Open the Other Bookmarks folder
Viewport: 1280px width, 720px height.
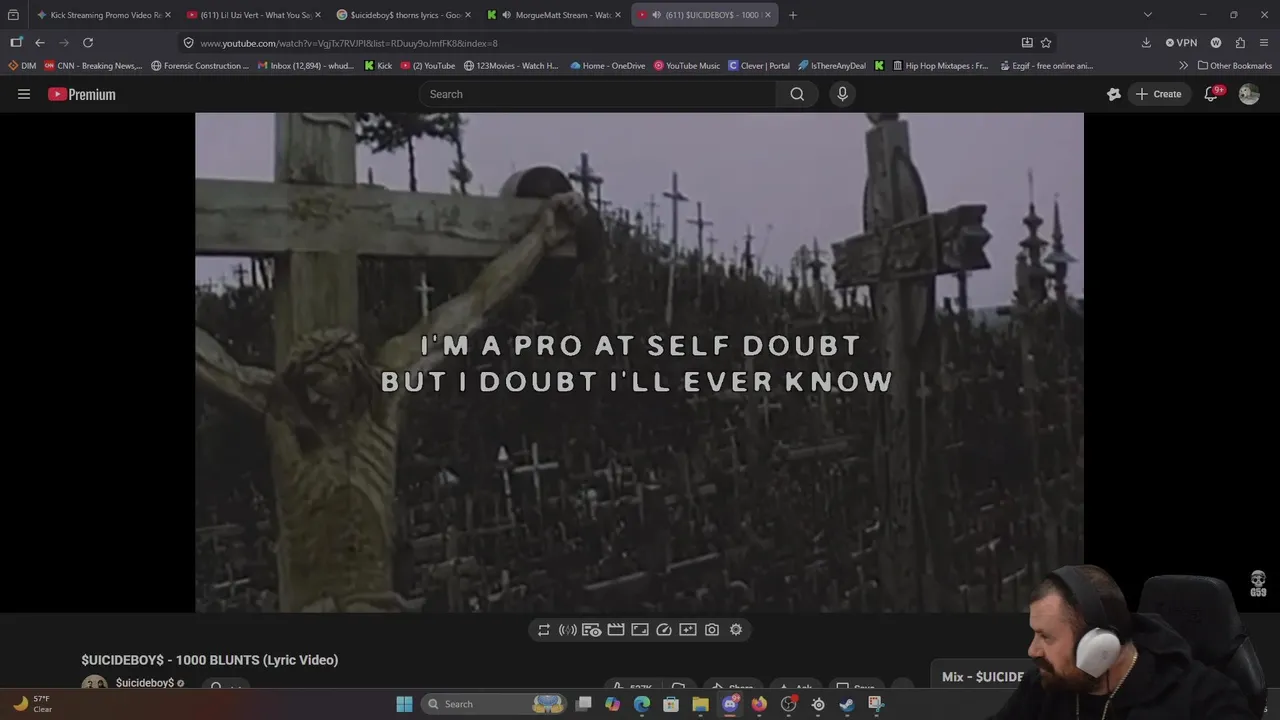1235,66
